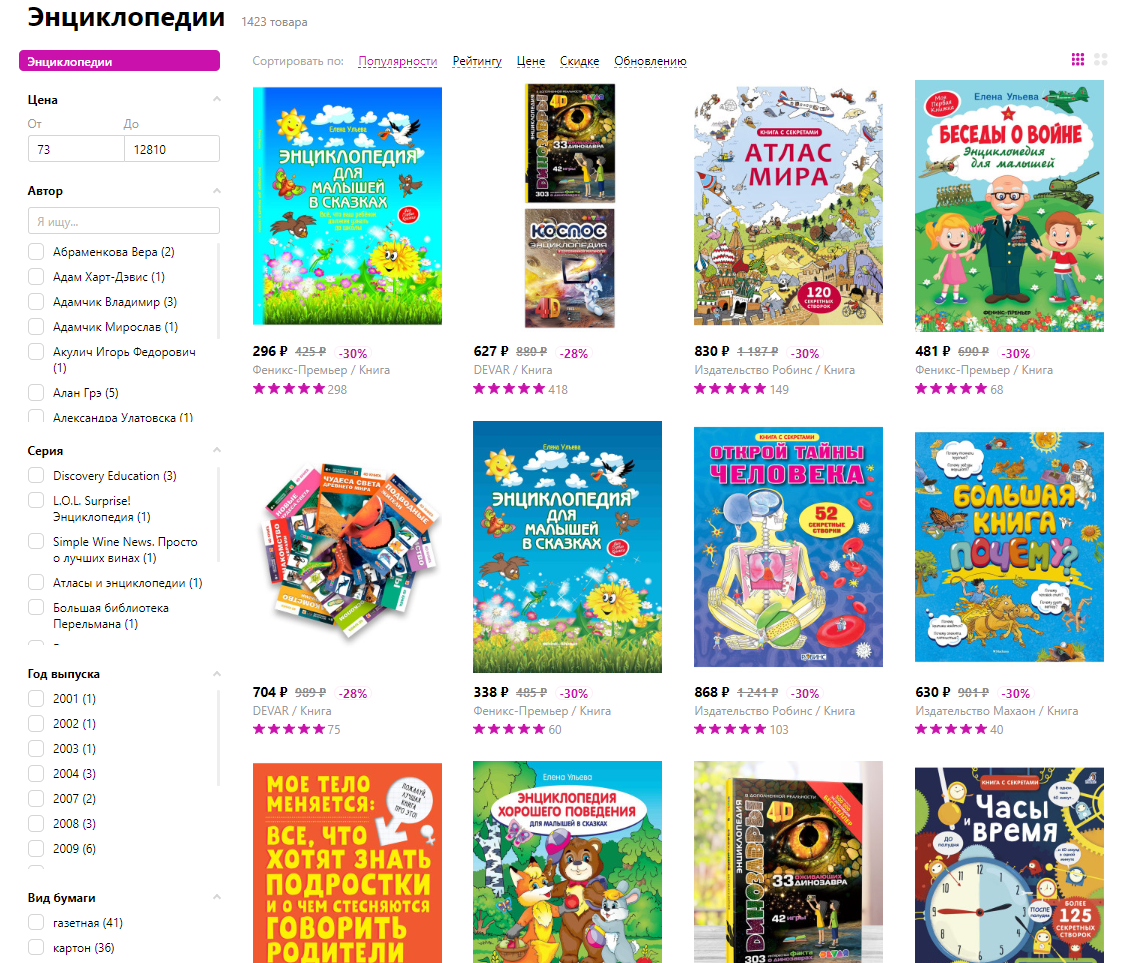Click the purple Энциклопедии category button
This screenshot has height=963, width=1138.
tap(120, 61)
